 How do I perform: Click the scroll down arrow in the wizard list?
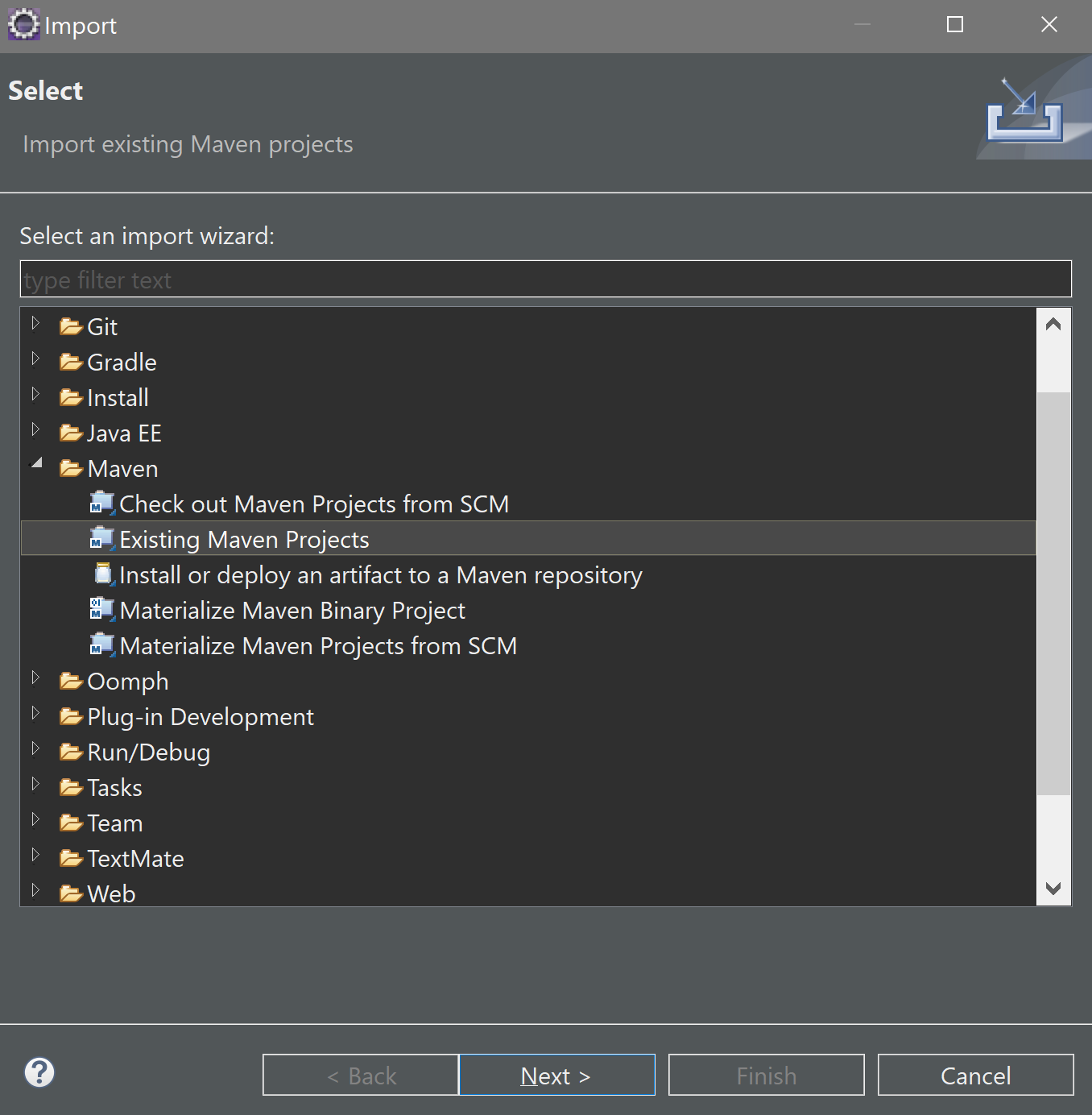coord(1053,888)
